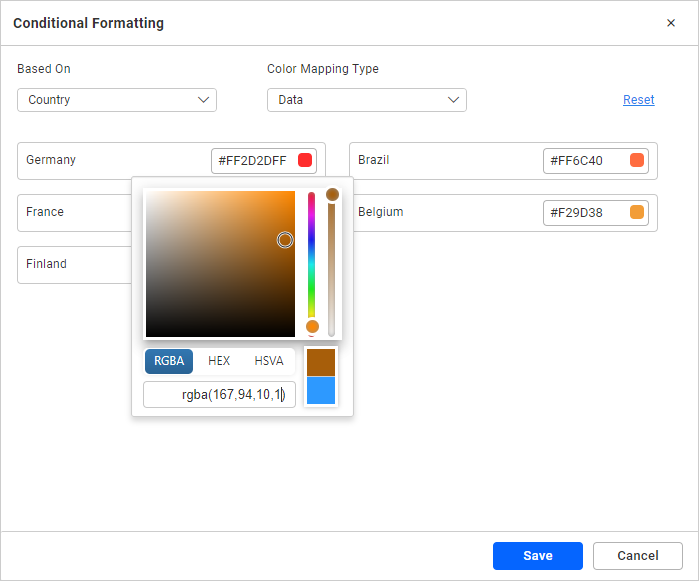Cancel the conditional formatting changes
This screenshot has height=581, width=699.
pos(637,556)
